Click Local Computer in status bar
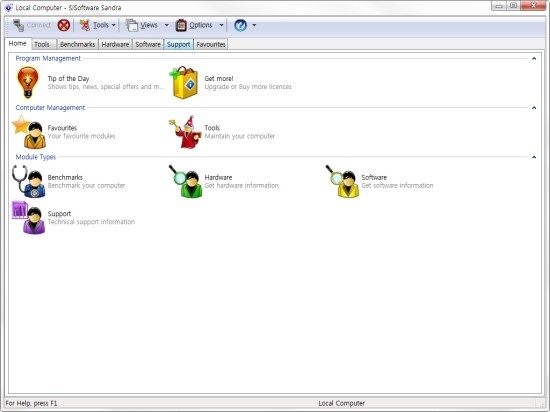The width and height of the screenshot is (550, 412). tap(342, 403)
